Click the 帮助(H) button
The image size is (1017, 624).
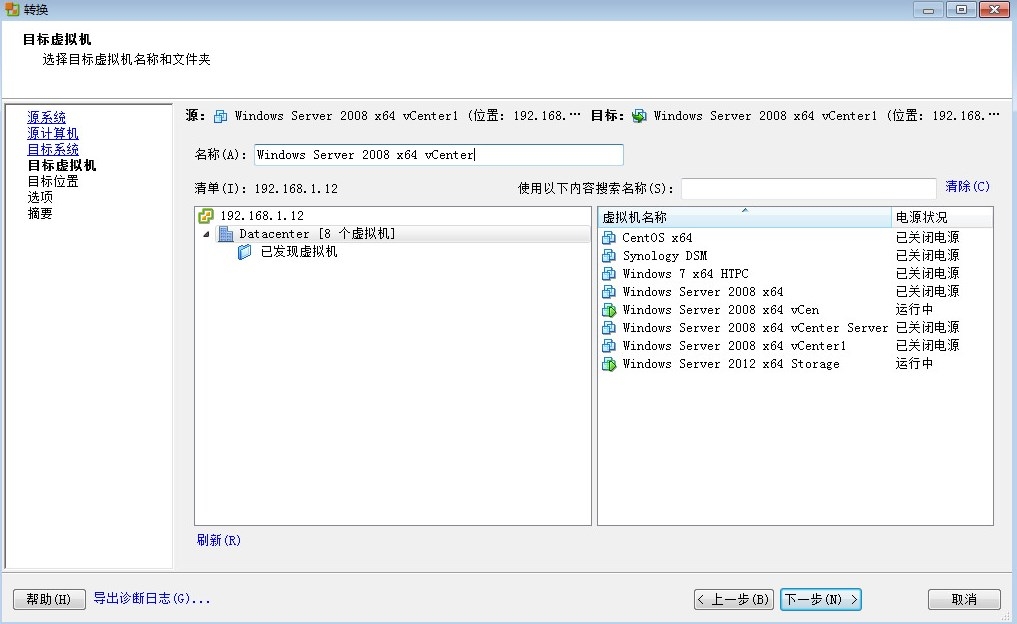49,599
